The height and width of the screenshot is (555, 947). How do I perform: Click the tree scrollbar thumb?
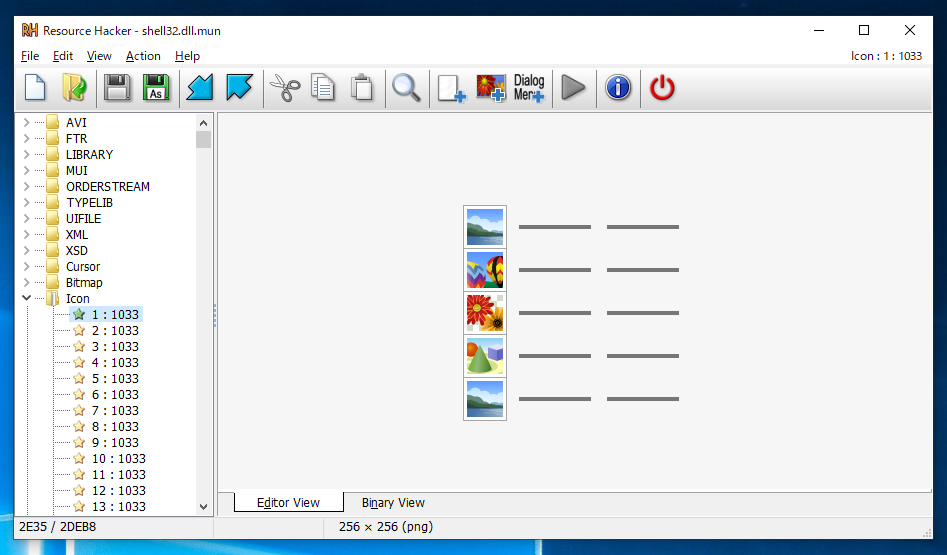coord(204,140)
